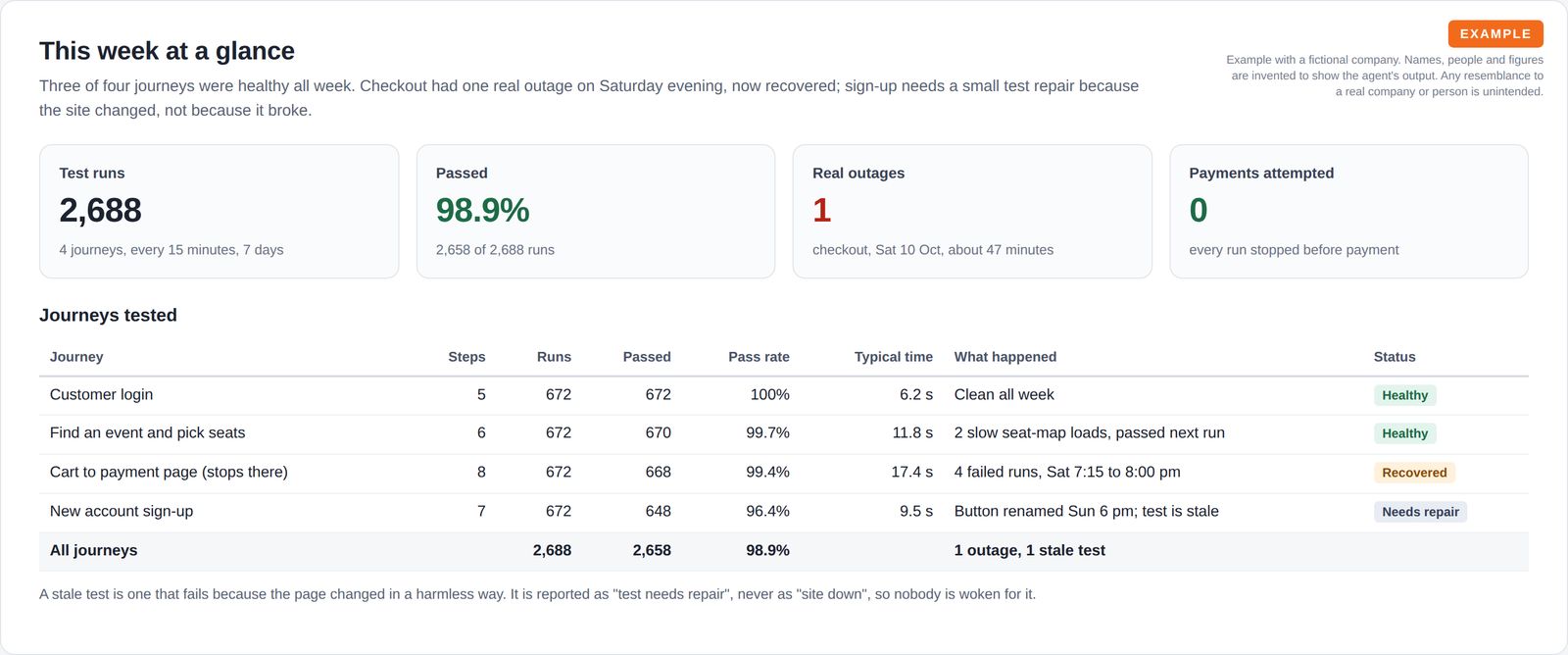Click the orange EXAMPLE badge
Viewport: 1568px width, 655px height.
[1495, 33]
